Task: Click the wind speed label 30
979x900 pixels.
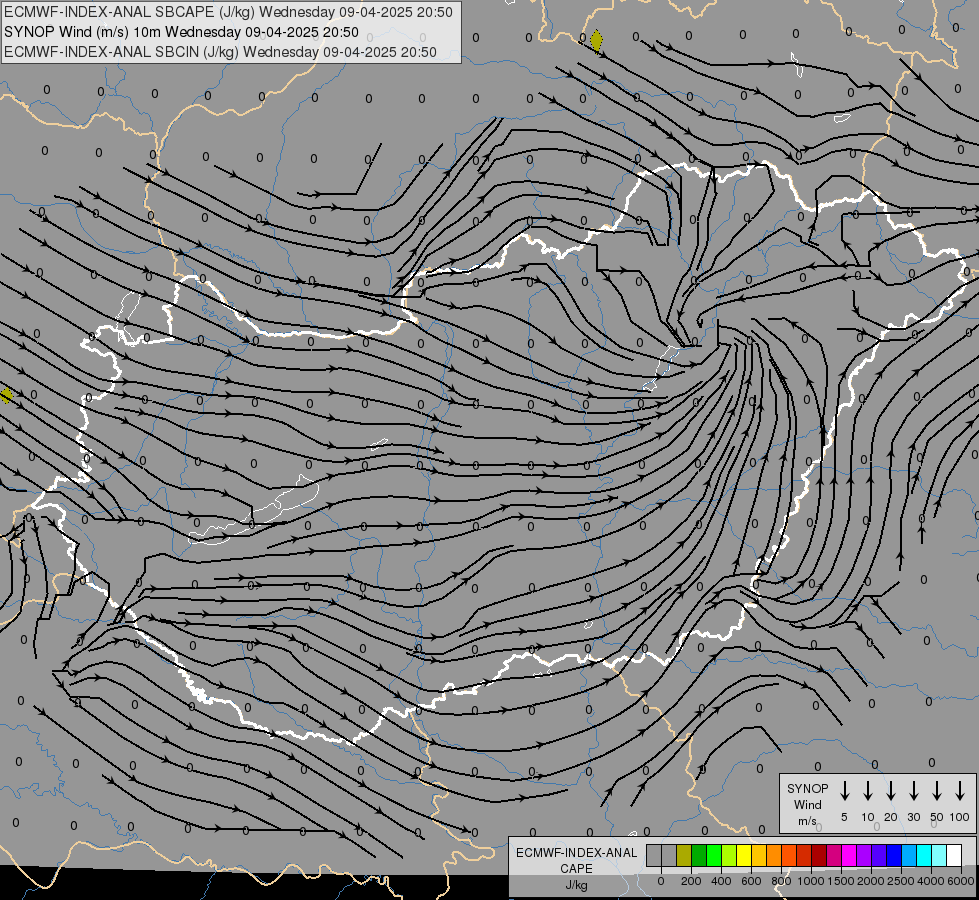Action: click(913, 817)
